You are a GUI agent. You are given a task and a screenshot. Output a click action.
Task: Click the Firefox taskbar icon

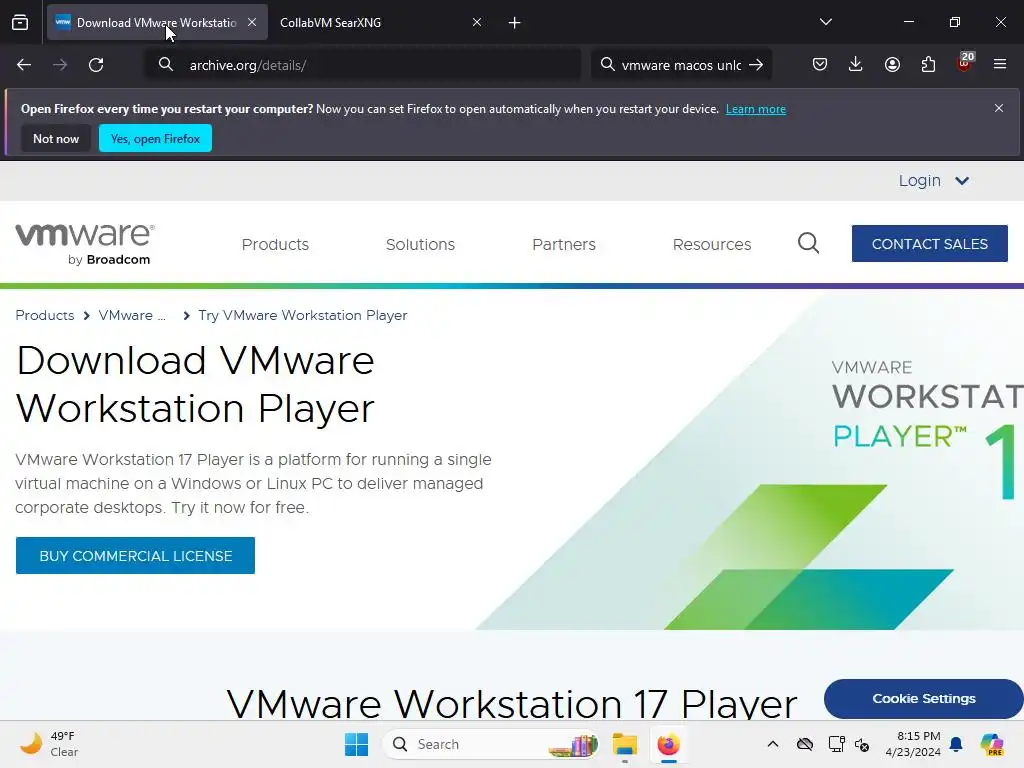pos(669,744)
